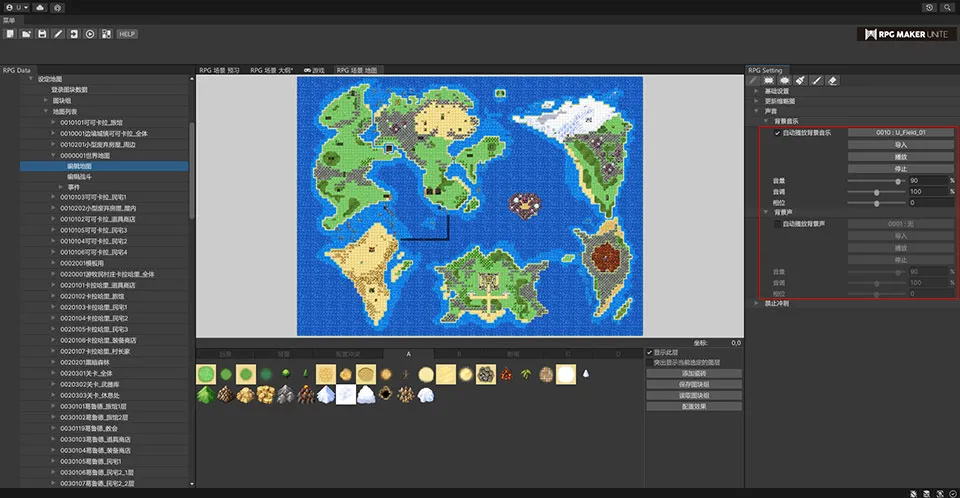Expand 0010103可可卡拉_民宅1 tree node
This screenshot has width=960, height=498.
(x=53, y=197)
